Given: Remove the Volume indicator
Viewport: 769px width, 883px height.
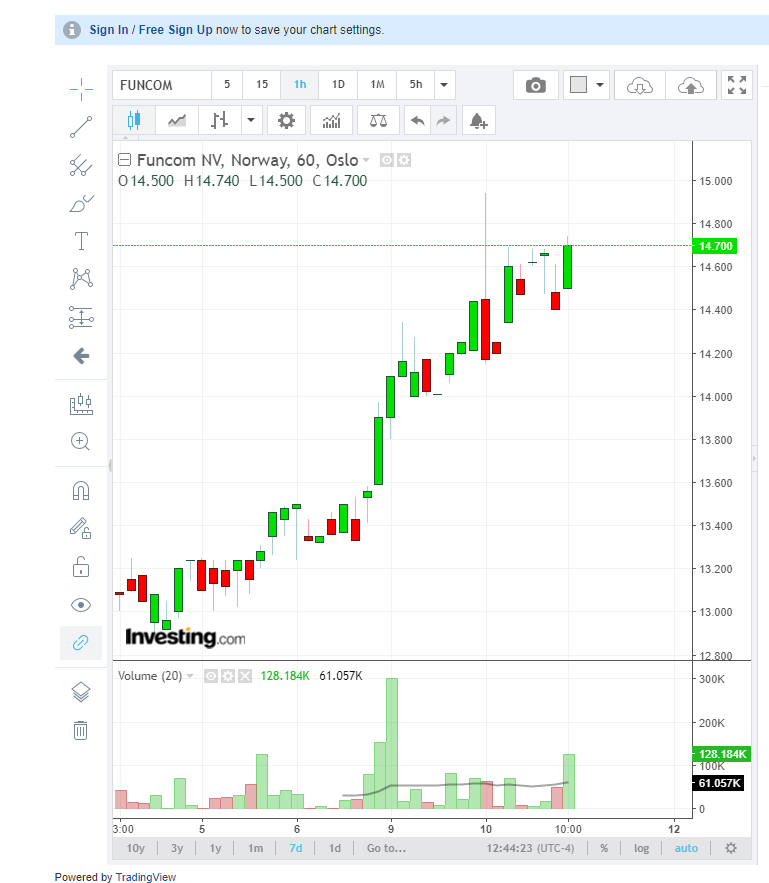Looking at the screenshot, I should (245, 676).
